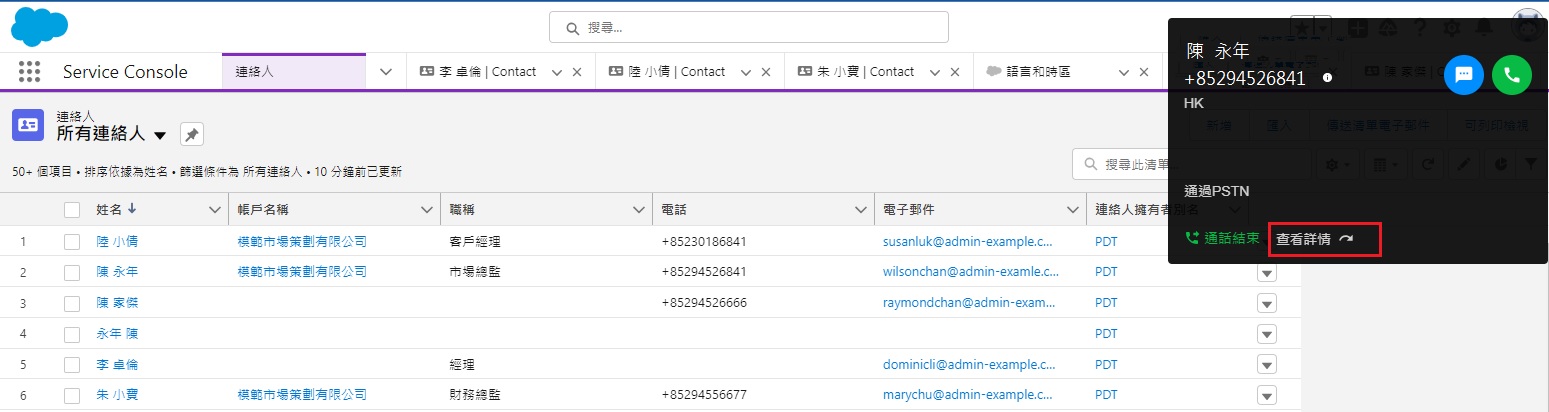The width and height of the screenshot is (1549, 412).
Task: Check the row checkbox for 陳 永年
Action: (72, 272)
